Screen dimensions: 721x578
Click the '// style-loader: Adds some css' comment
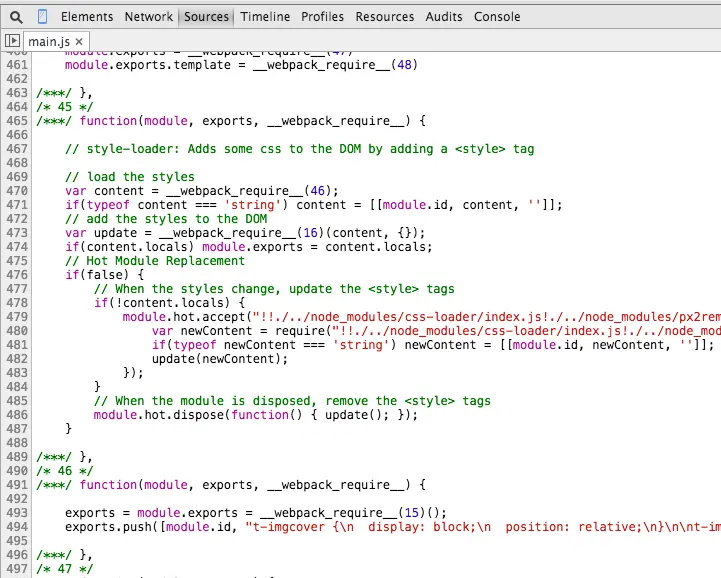click(299, 149)
